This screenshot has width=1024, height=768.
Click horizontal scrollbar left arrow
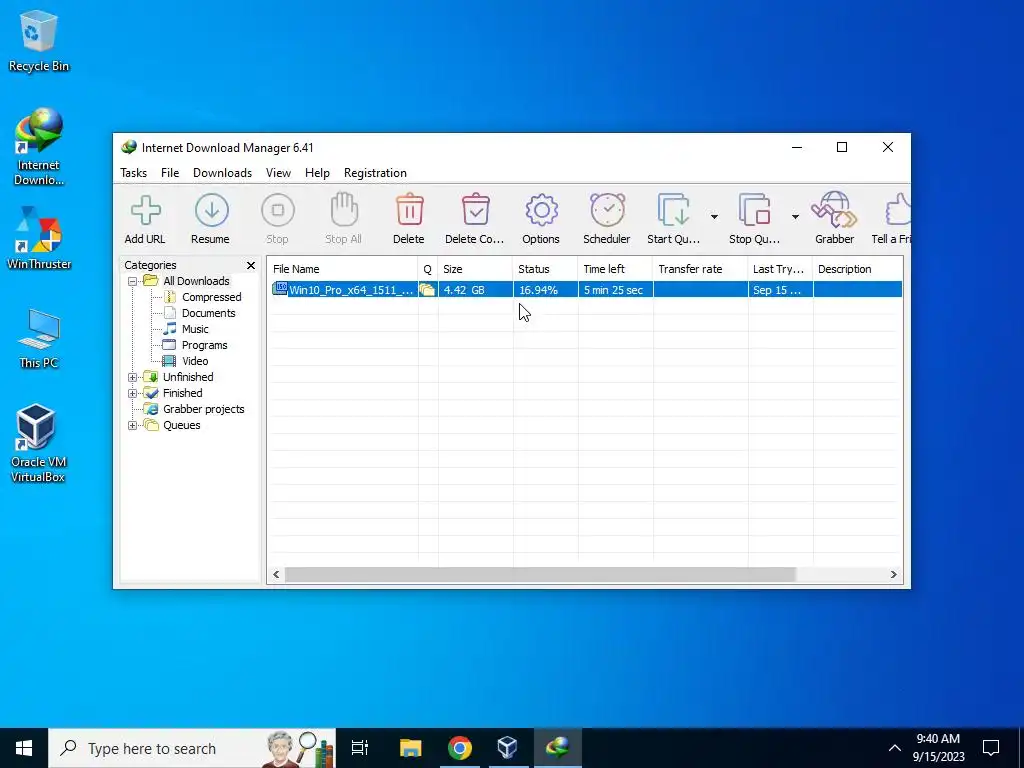276,575
